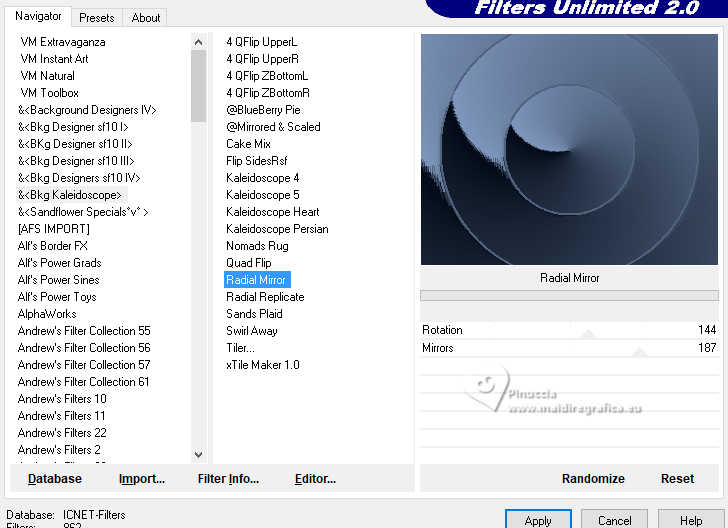
Task: Select &<BKg Designer sf10 II> category
Action: pos(75,144)
